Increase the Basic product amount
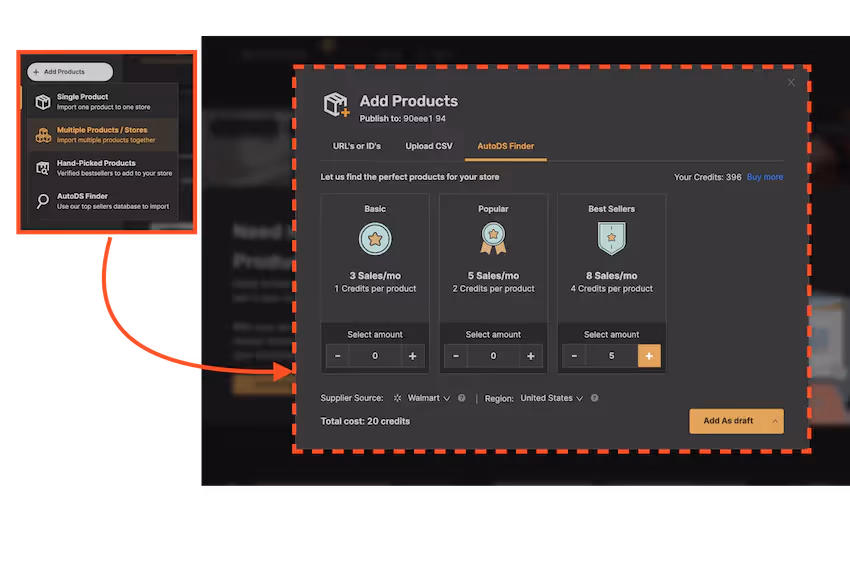850x567 pixels. click(x=413, y=356)
